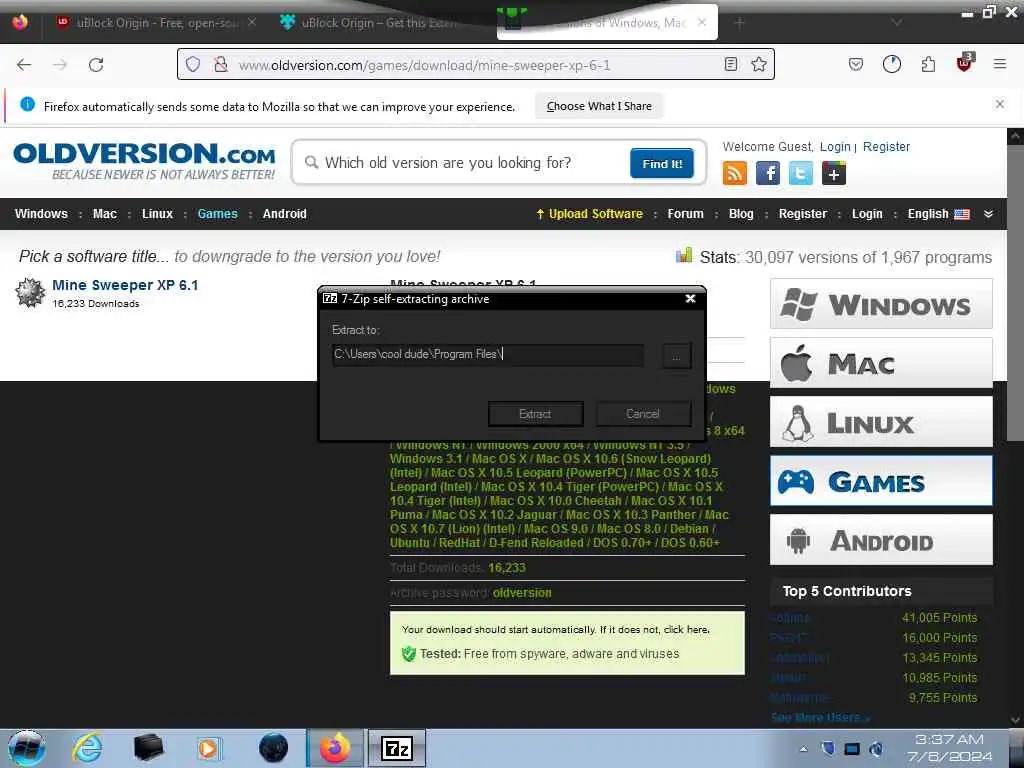Open the list all tabs dropdown arrow

(897, 23)
